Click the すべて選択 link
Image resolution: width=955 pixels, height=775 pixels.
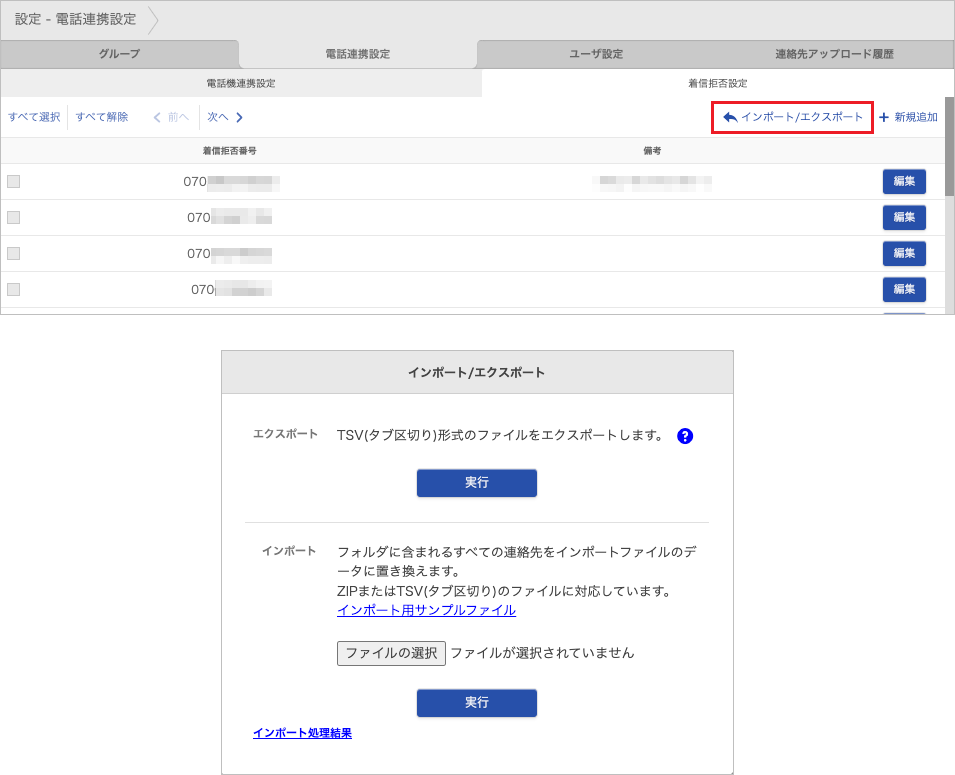tap(34, 117)
